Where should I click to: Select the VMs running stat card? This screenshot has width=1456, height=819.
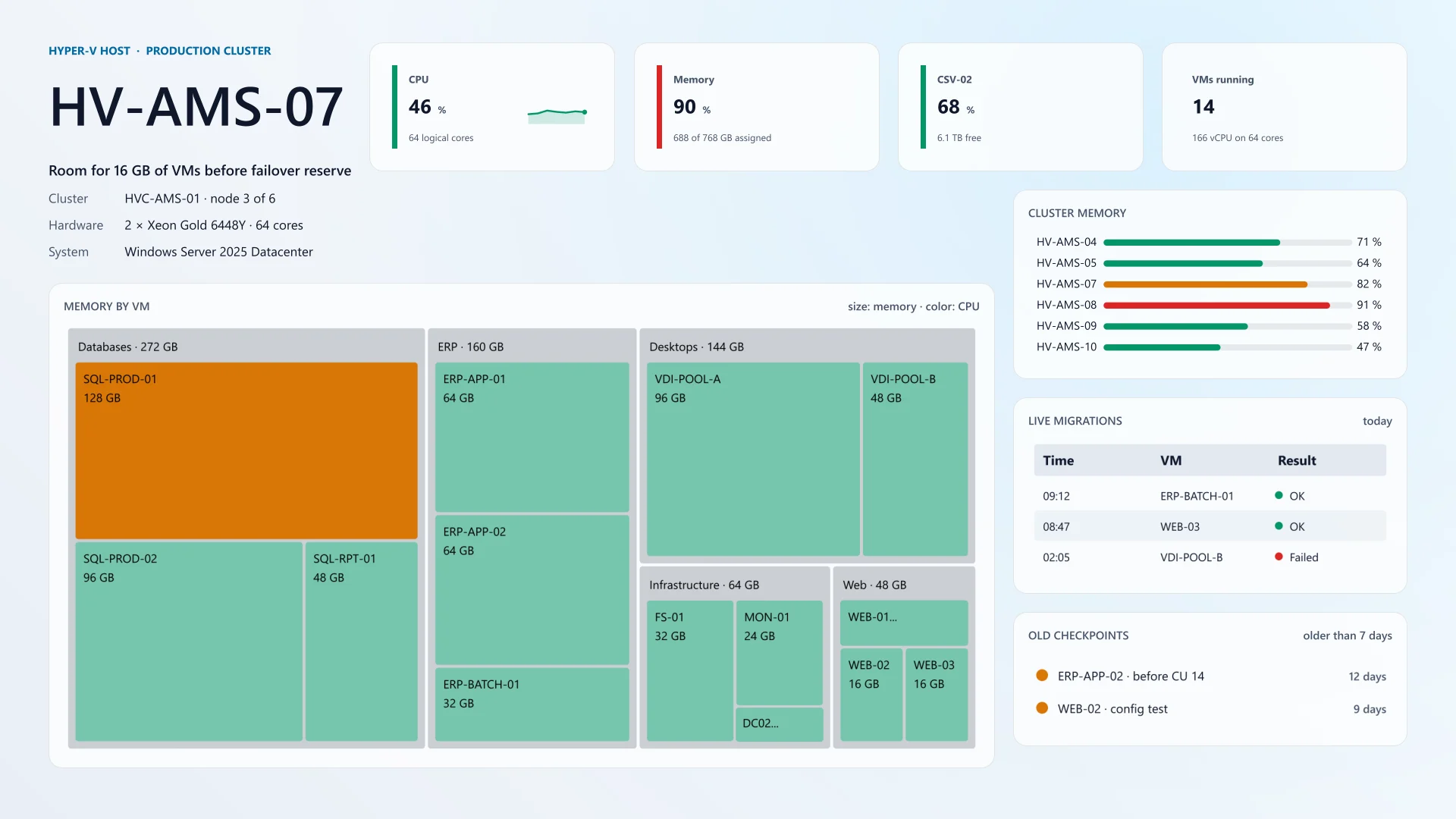pyautogui.click(x=1284, y=107)
